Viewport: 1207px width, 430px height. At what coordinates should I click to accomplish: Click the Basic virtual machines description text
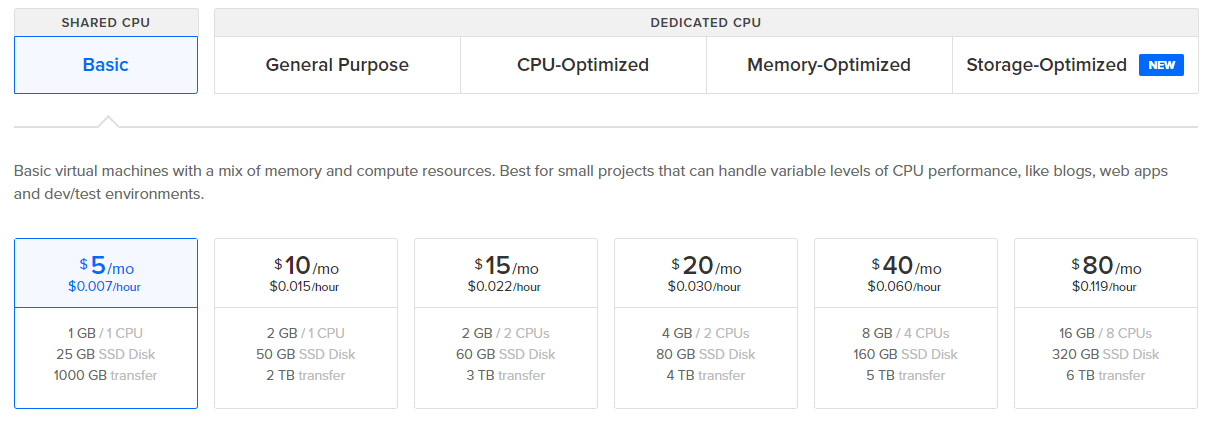(x=591, y=182)
